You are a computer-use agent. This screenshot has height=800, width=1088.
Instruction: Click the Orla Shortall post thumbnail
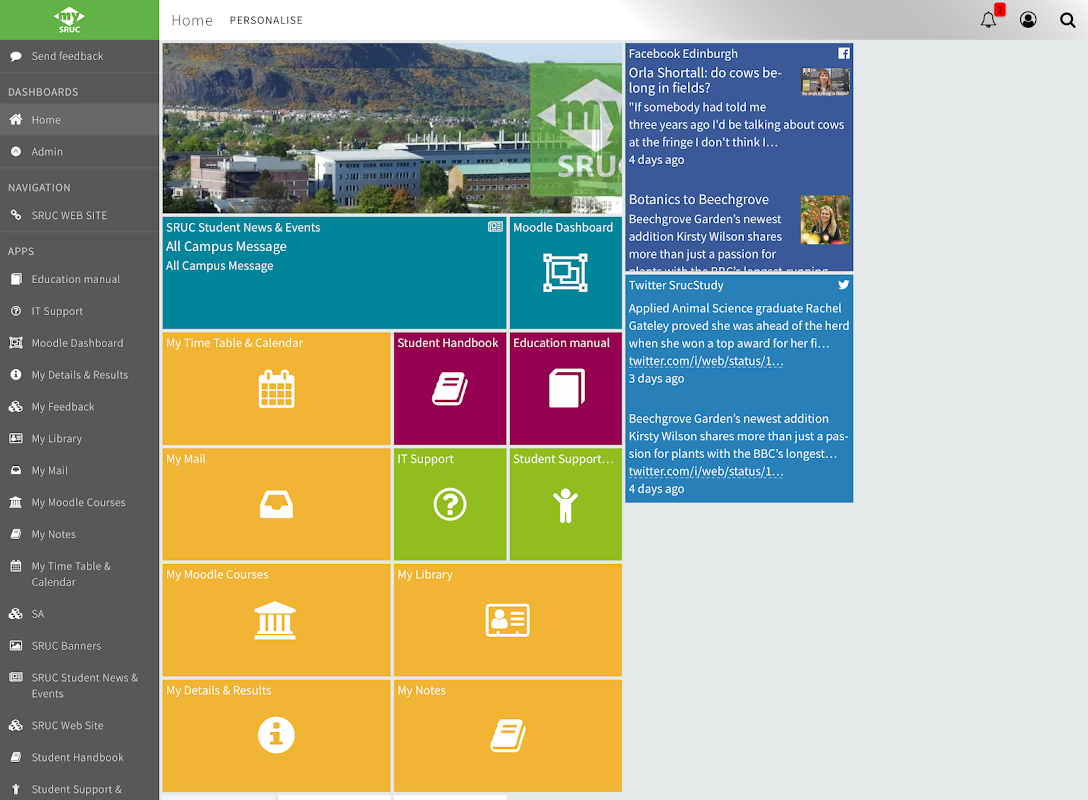(825, 81)
